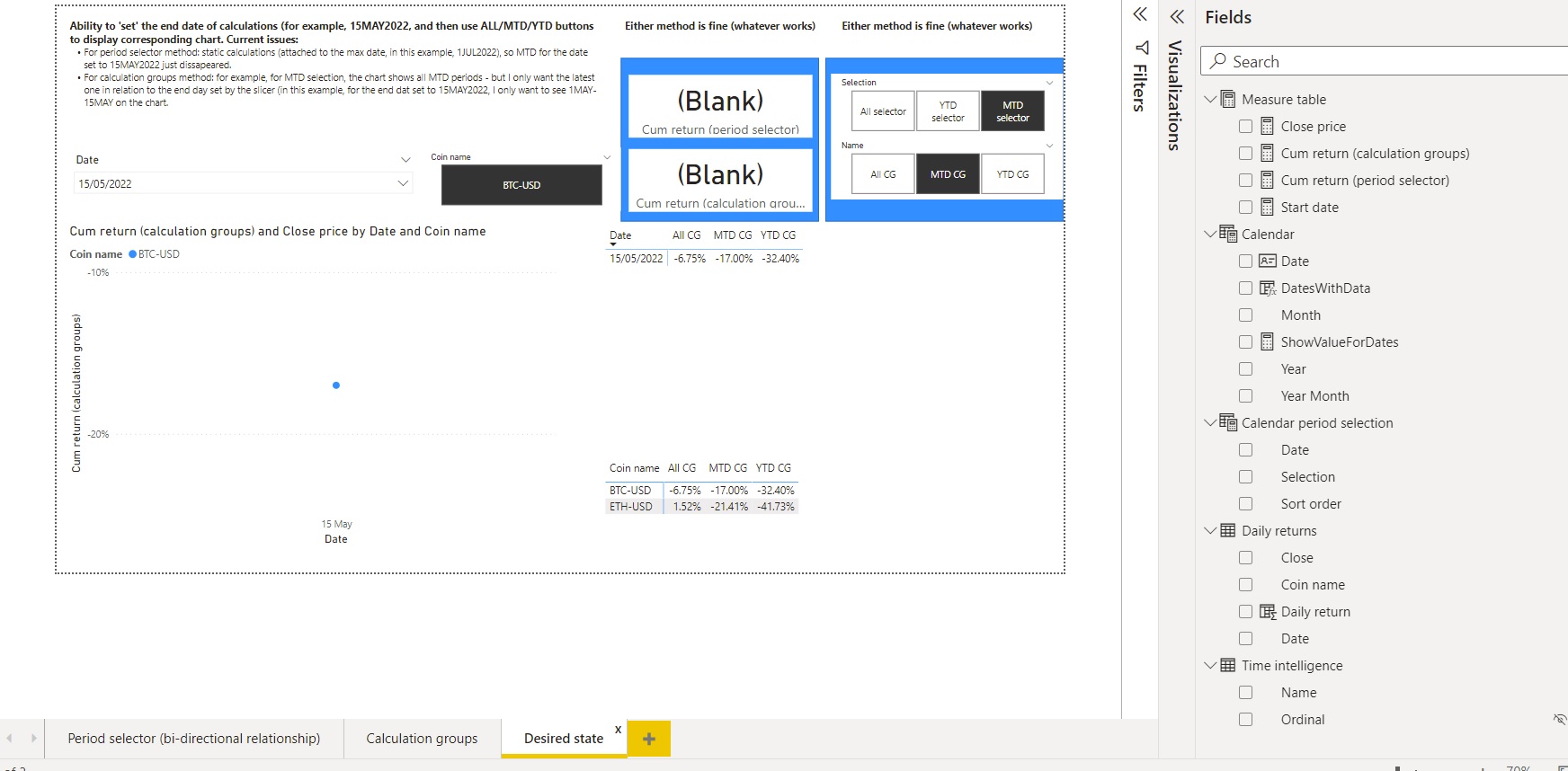Tick the Selection field checkbox
The height and width of the screenshot is (771, 1568).
pos(1245,476)
